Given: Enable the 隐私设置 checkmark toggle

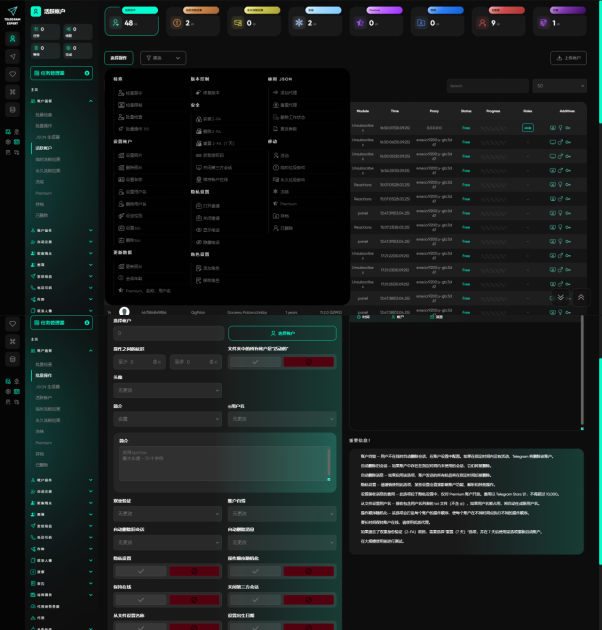Looking at the screenshot, I should point(139,570).
